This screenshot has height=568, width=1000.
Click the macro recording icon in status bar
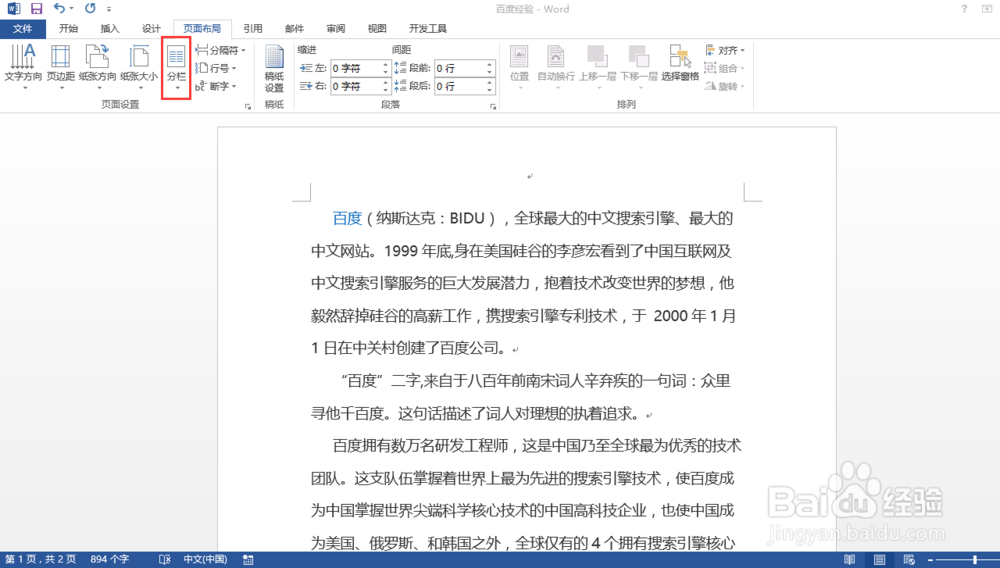tap(248, 560)
